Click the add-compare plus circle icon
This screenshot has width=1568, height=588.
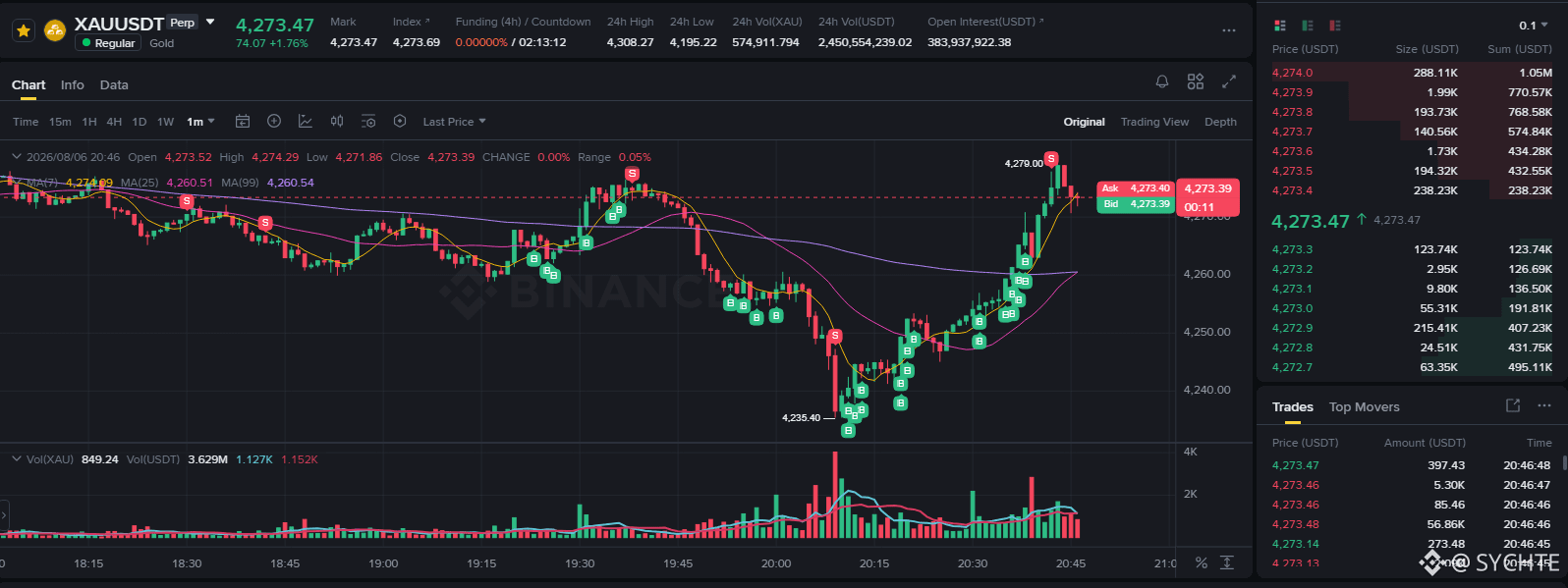[274, 122]
